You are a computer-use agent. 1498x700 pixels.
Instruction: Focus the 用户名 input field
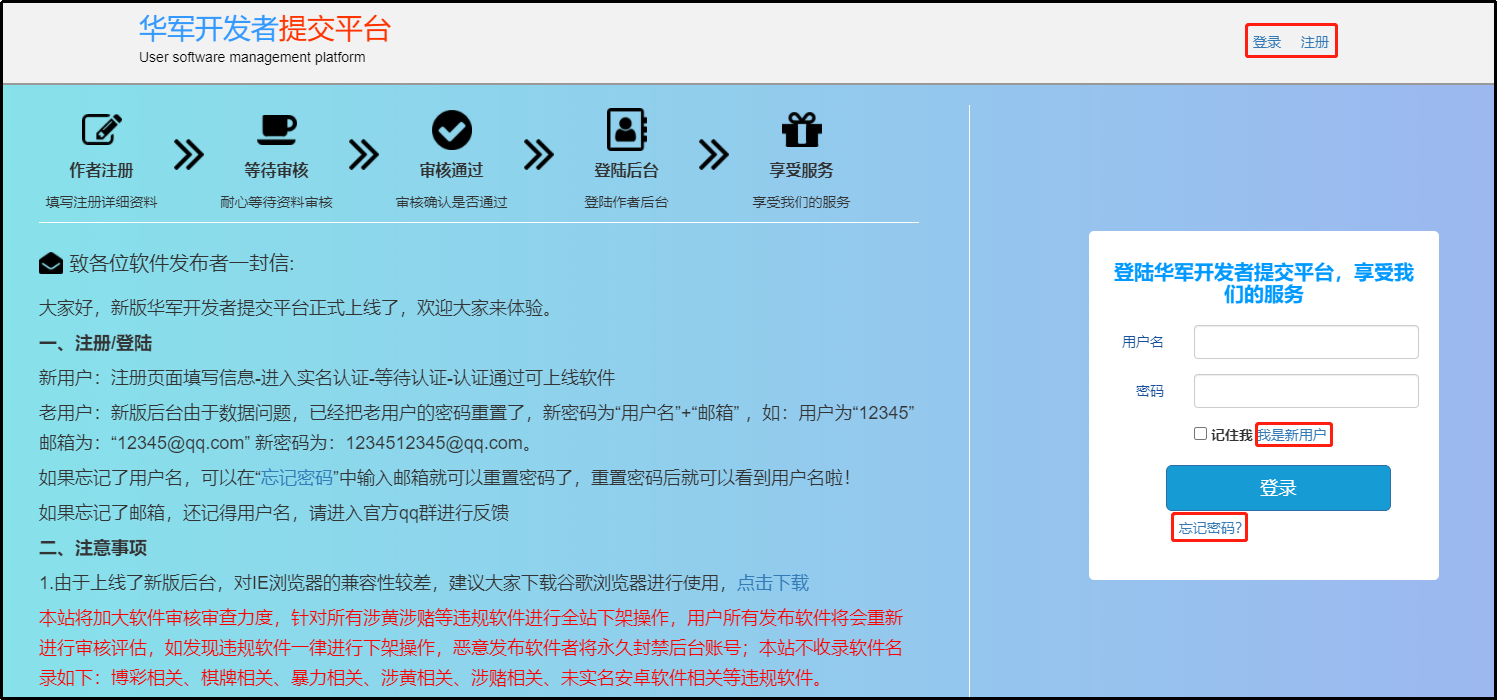click(x=1306, y=342)
